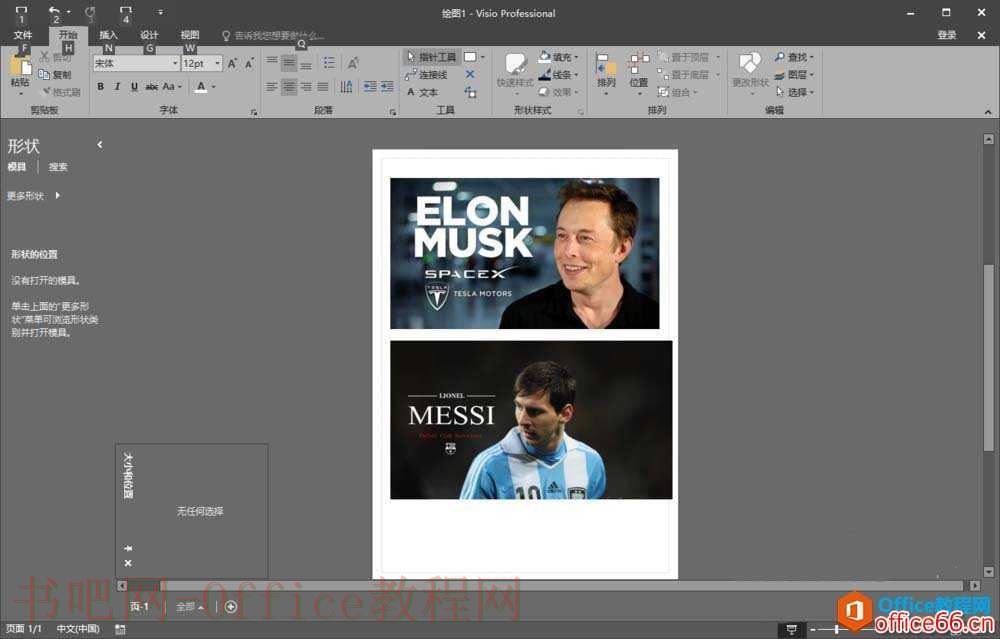The width and height of the screenshot is (1000, 639).
Task: Click the decrease indent icon
Action: tap(370, 87)
